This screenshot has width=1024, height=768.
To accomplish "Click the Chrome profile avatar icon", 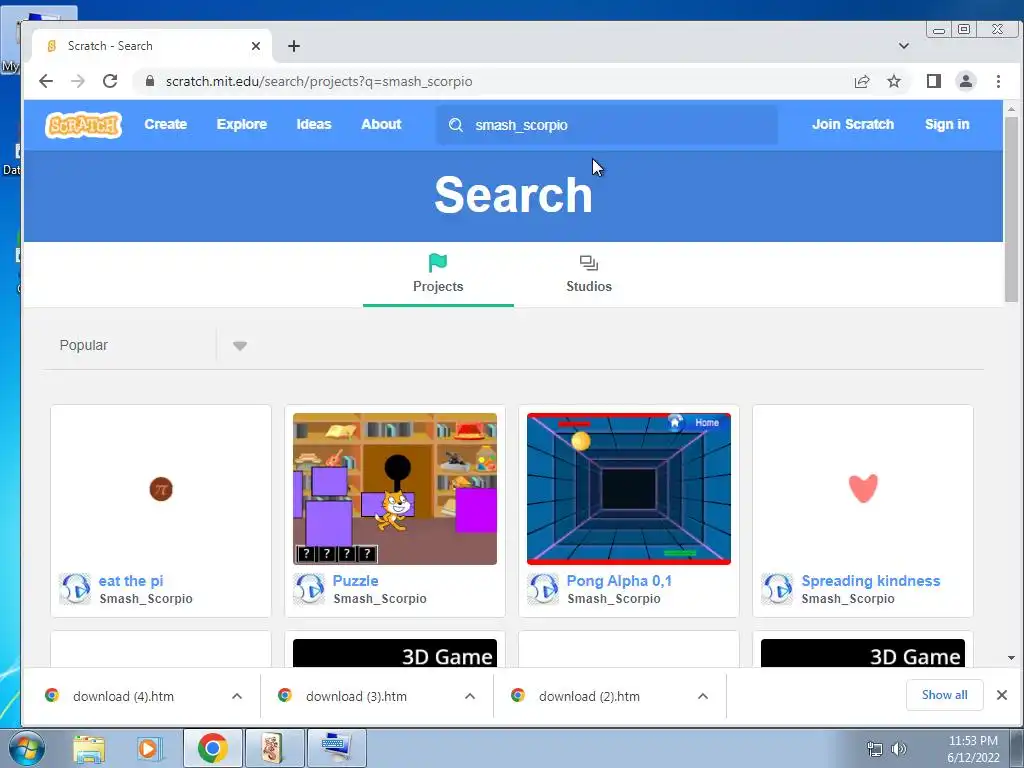I will [x=965, y=81].
